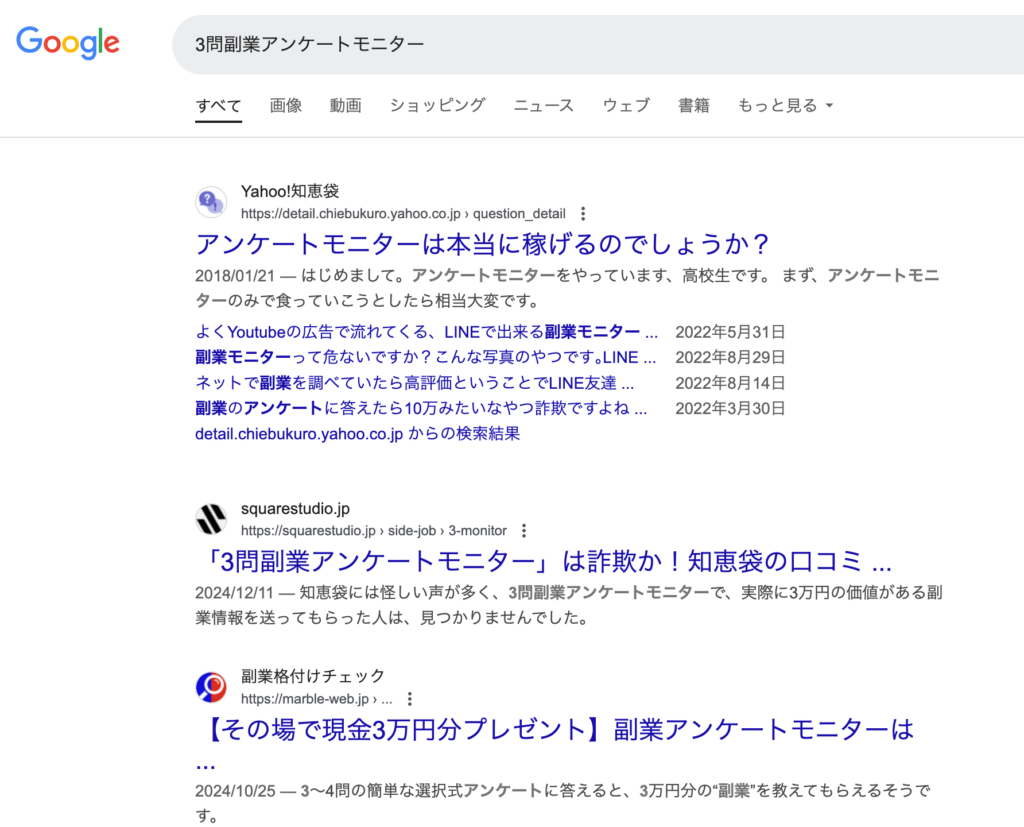Go to the ニュース tab

543,105
